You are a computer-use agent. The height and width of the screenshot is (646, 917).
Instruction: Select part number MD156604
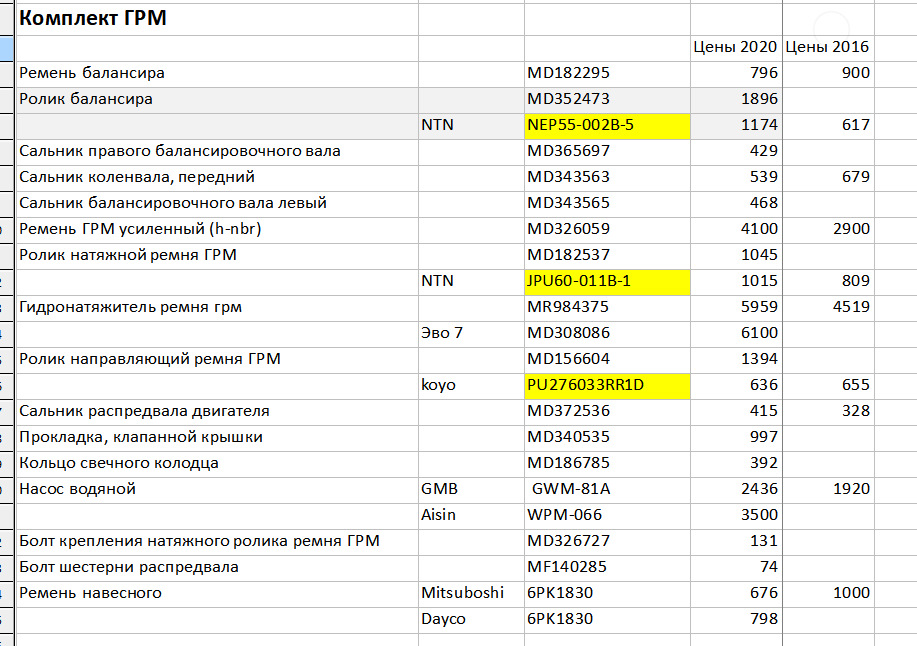pos(607,360)
